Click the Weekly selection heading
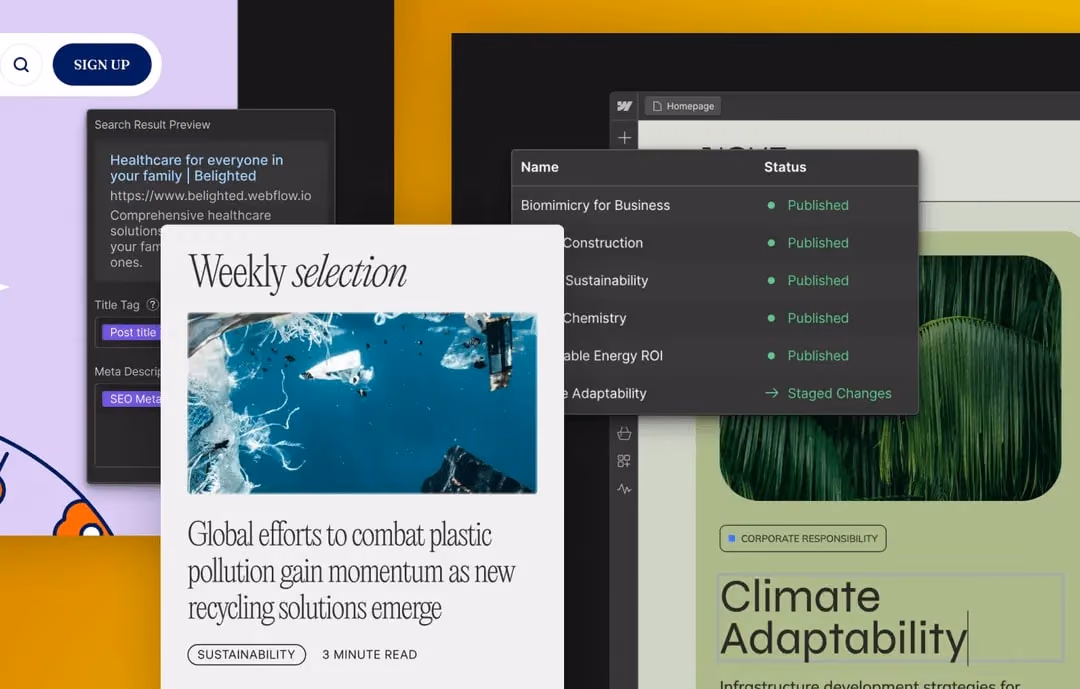Screen dimensions: 1080x689 (x=298, y=272)
